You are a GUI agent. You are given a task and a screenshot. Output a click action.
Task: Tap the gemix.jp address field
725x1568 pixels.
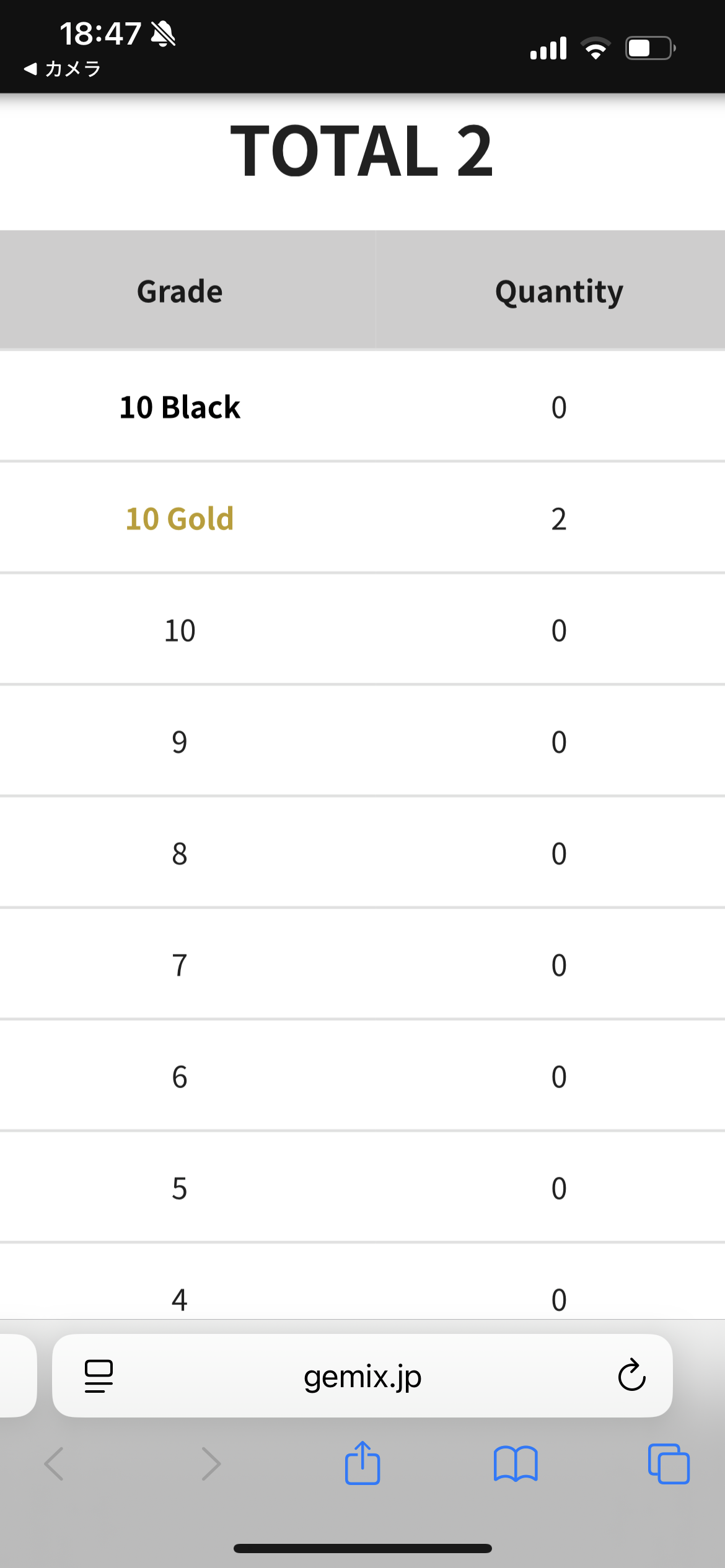[362, 1375]
